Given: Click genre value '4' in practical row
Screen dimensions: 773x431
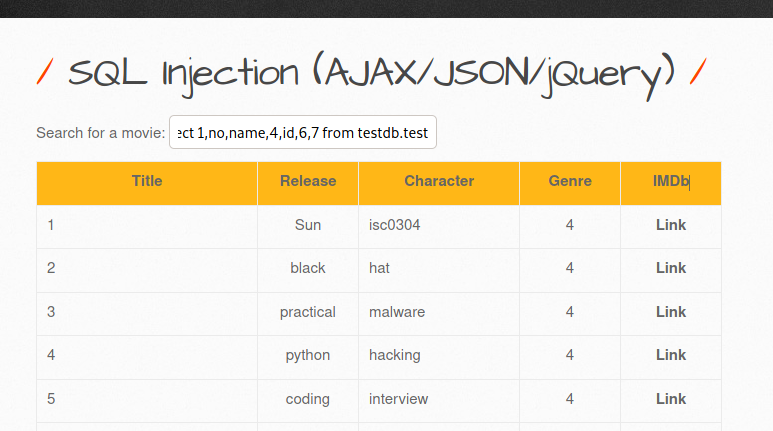Looking at the screenshot, I should pos(570,312).
